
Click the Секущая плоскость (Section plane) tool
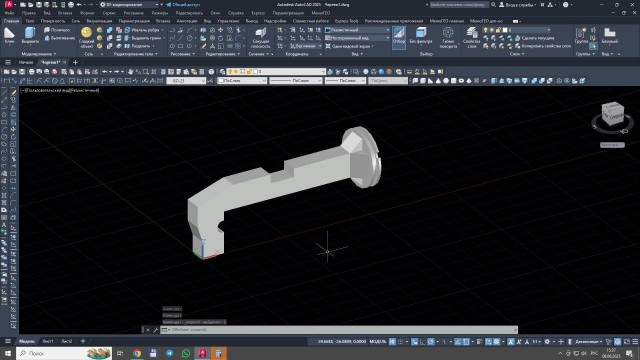[260, 38]
